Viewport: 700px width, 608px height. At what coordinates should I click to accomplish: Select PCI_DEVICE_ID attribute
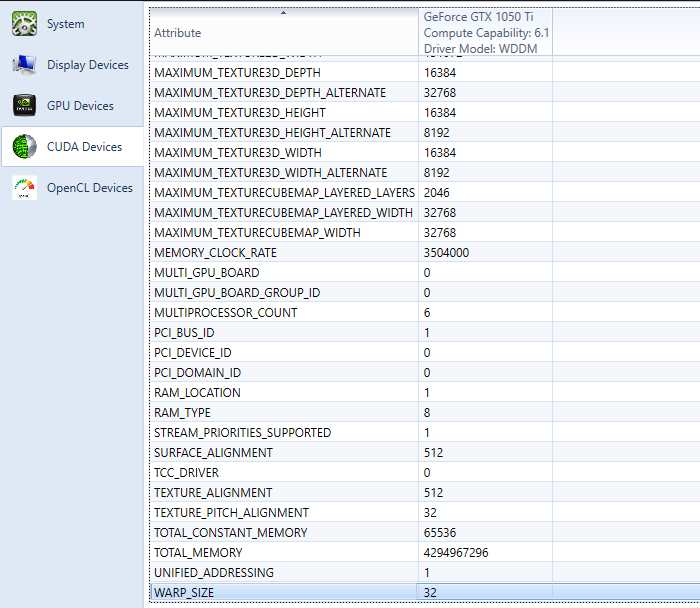pos(193,353)
